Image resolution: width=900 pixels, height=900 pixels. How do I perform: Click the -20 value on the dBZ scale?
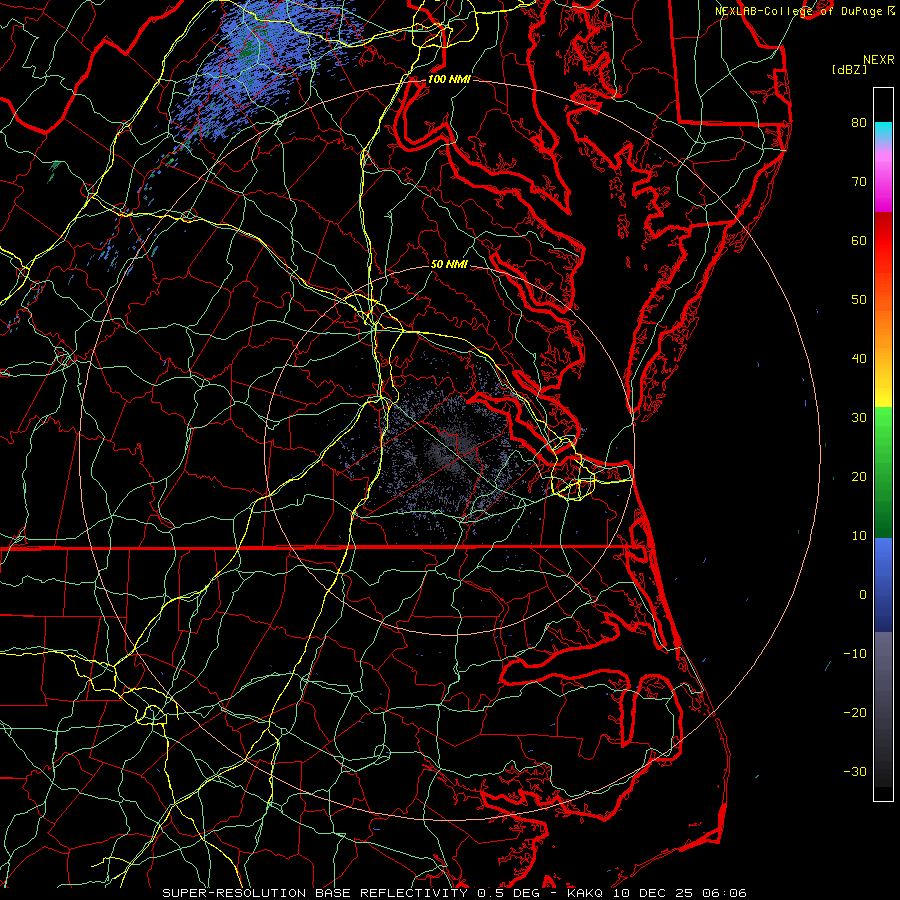point(855,713)
